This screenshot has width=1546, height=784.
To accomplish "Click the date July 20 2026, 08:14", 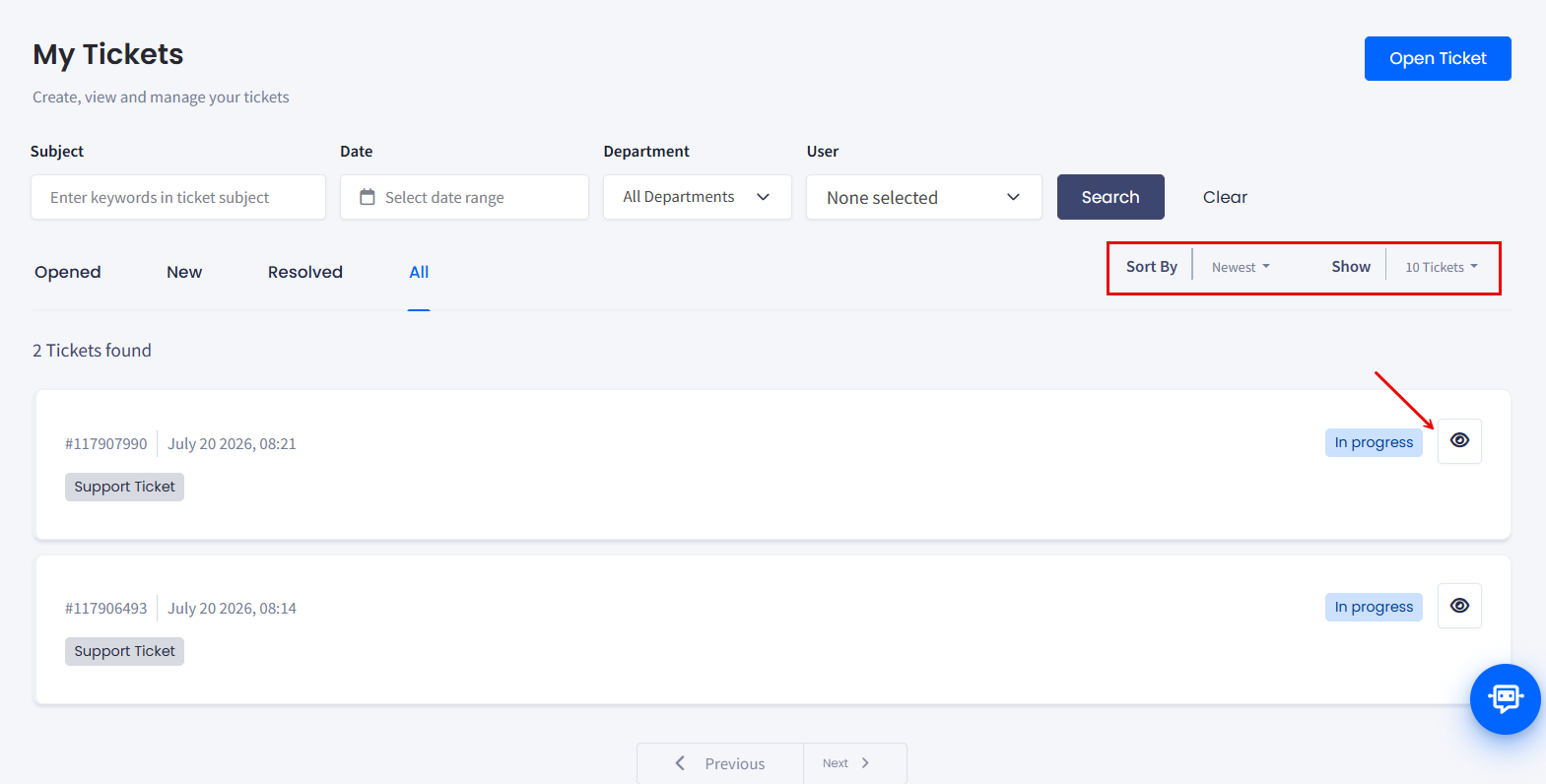I will tap(232, 609).
